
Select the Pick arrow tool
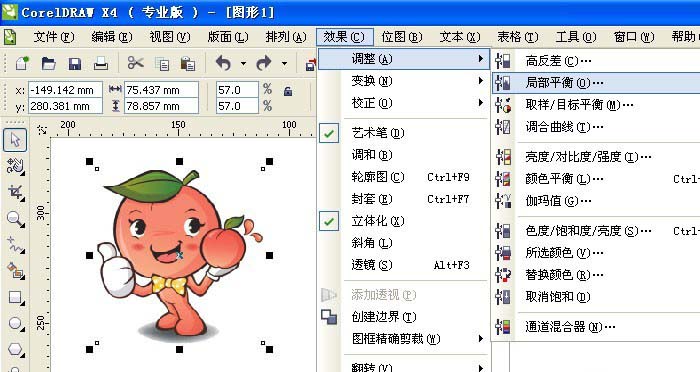point(15,140)
